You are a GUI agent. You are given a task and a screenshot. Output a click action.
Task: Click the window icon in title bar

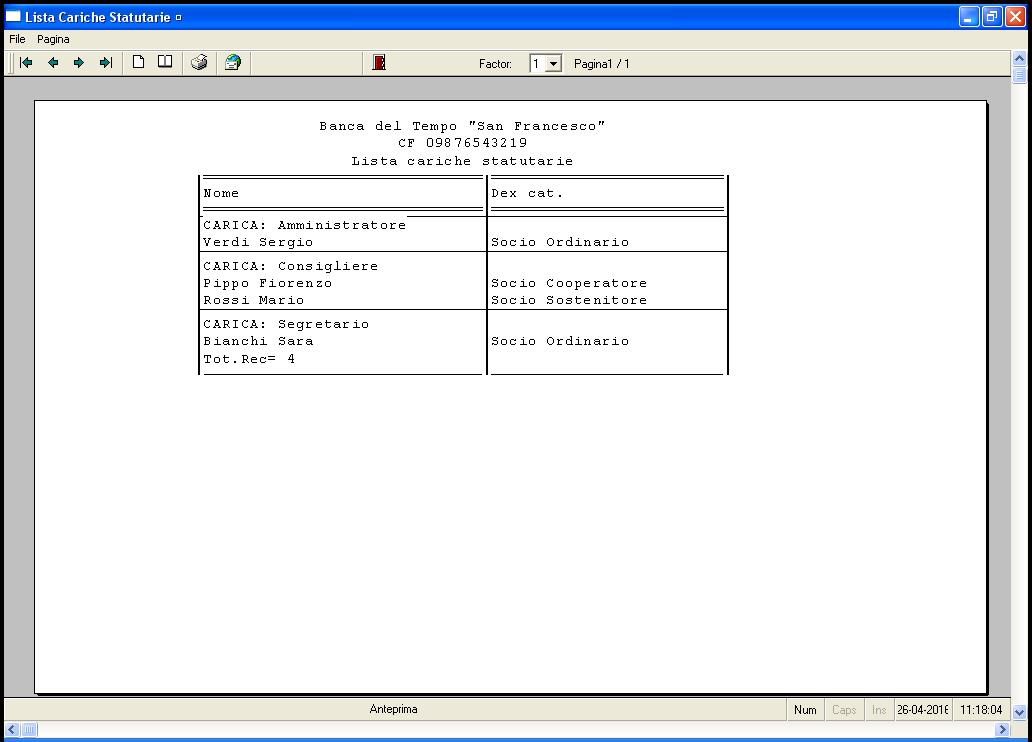point(13,16)
